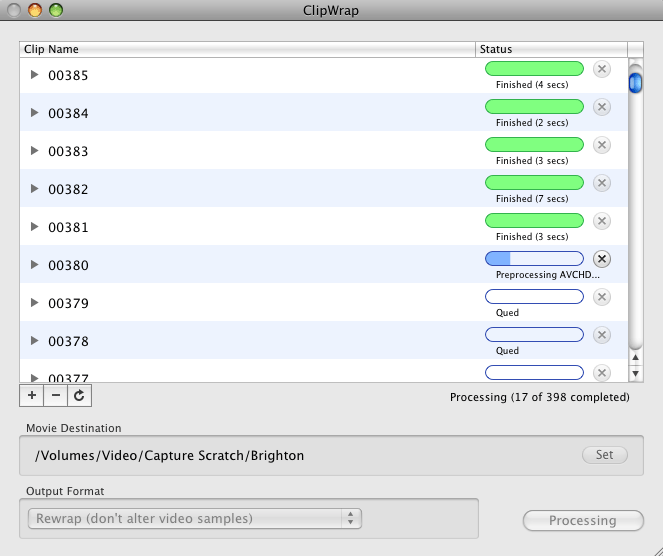
Task: Select the clip name 00385
Action: [x=68, y=76]
